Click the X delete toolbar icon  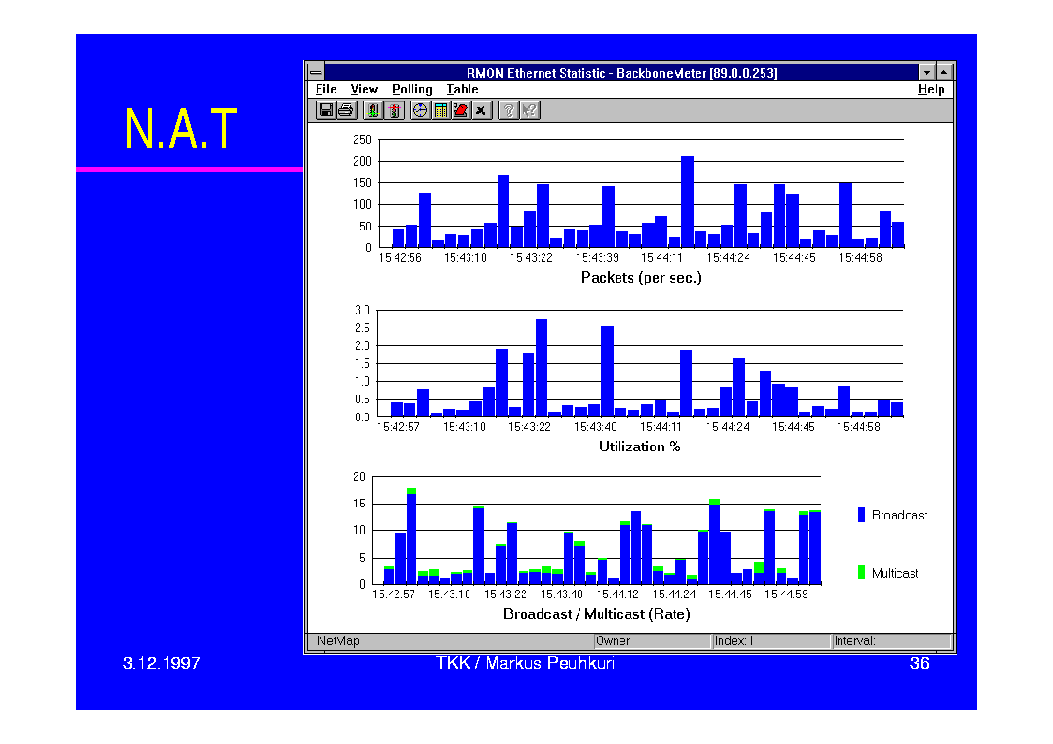click(x=481, y=110)
